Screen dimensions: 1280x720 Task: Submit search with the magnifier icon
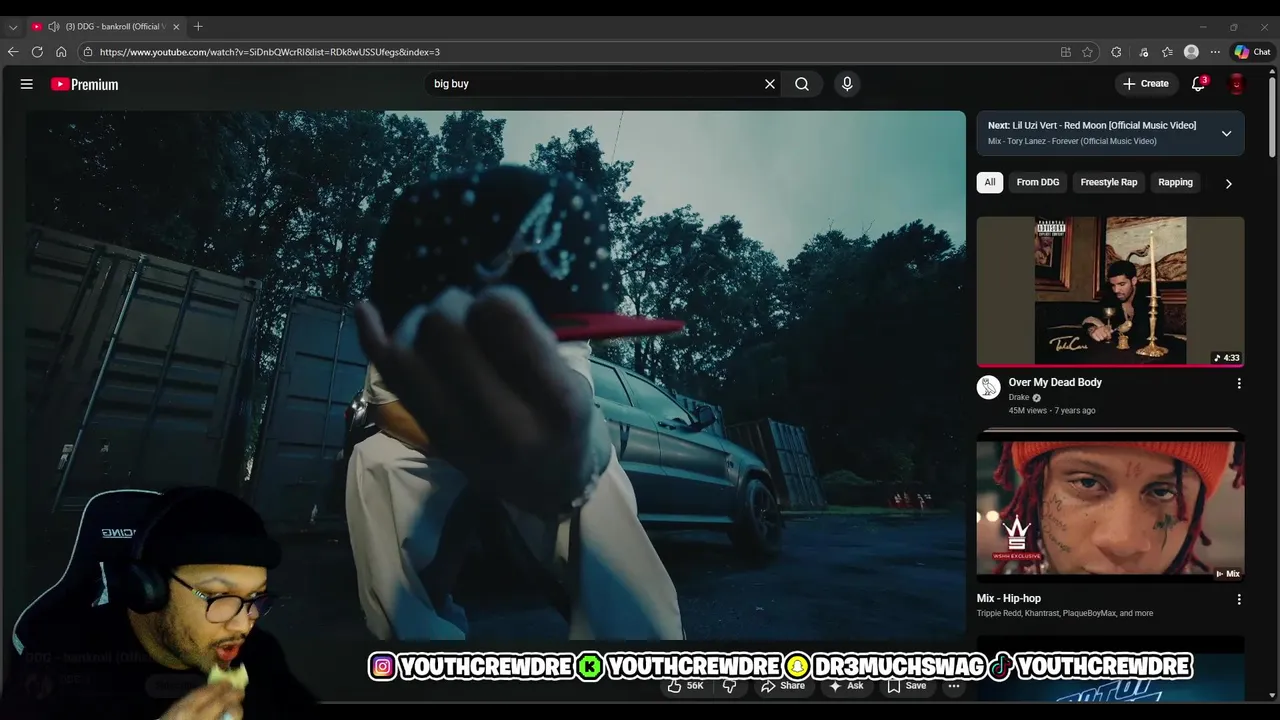[802, 84]
